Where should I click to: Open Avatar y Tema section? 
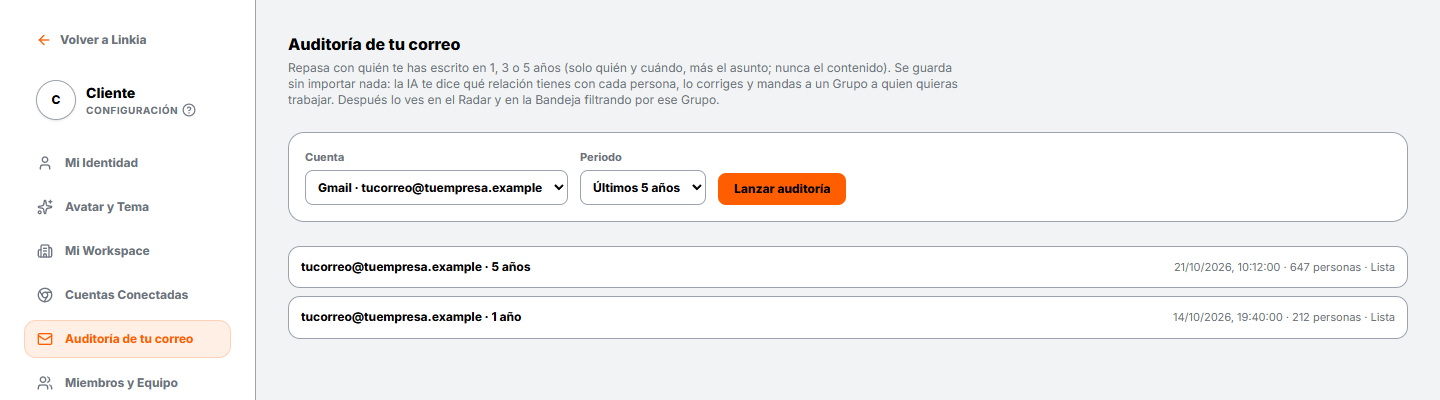(128, 207)
